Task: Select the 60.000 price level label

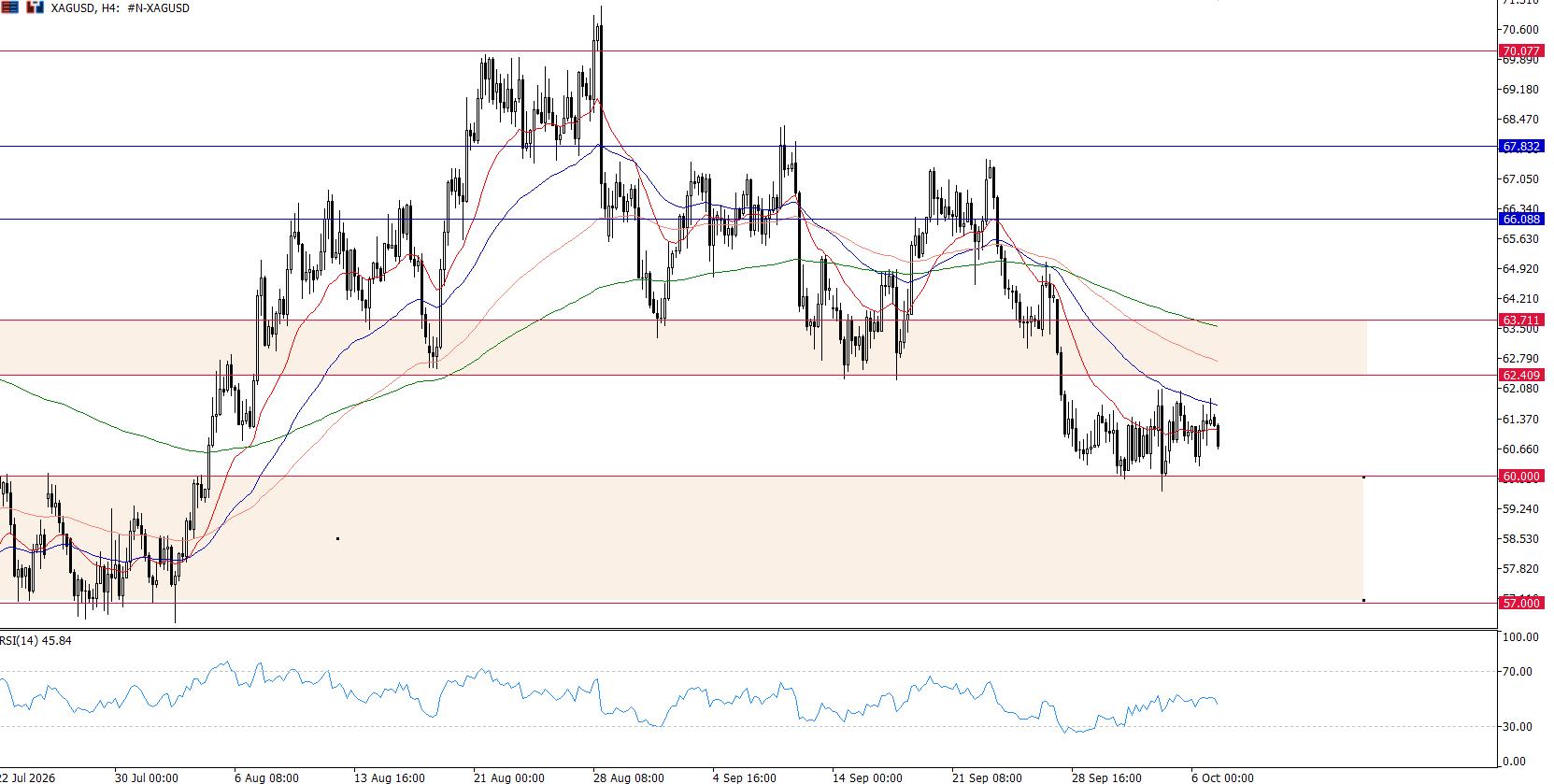Action: click(1520, 477)
